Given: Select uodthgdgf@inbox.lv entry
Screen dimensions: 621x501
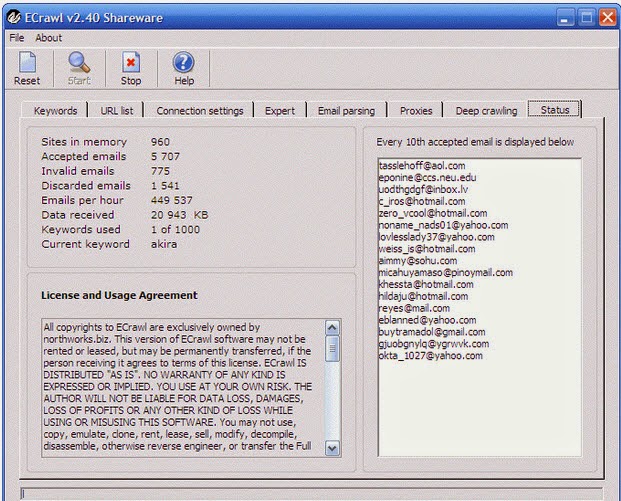Looking at the screenshot, I should 423,189.
